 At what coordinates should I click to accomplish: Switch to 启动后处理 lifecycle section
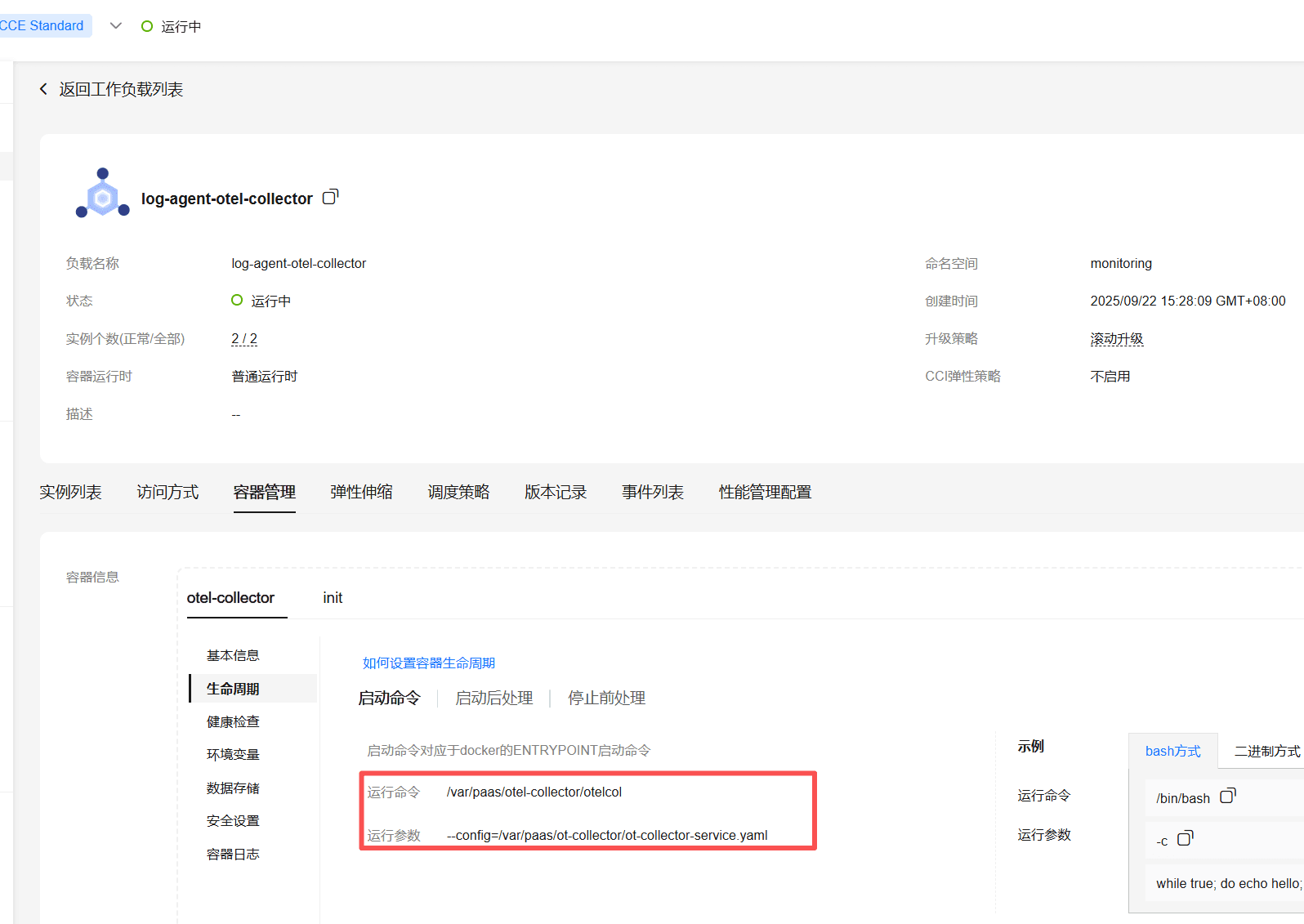[493, 699]
